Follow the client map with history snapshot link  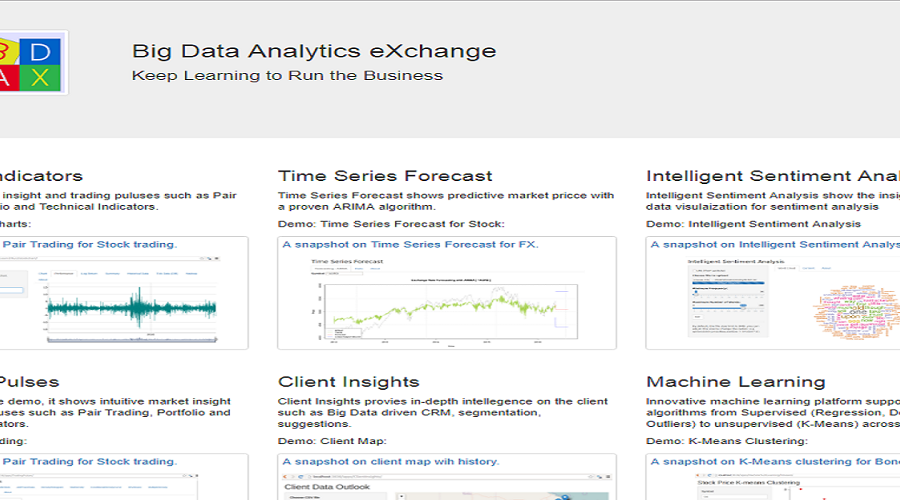click(x=390, y=462)
